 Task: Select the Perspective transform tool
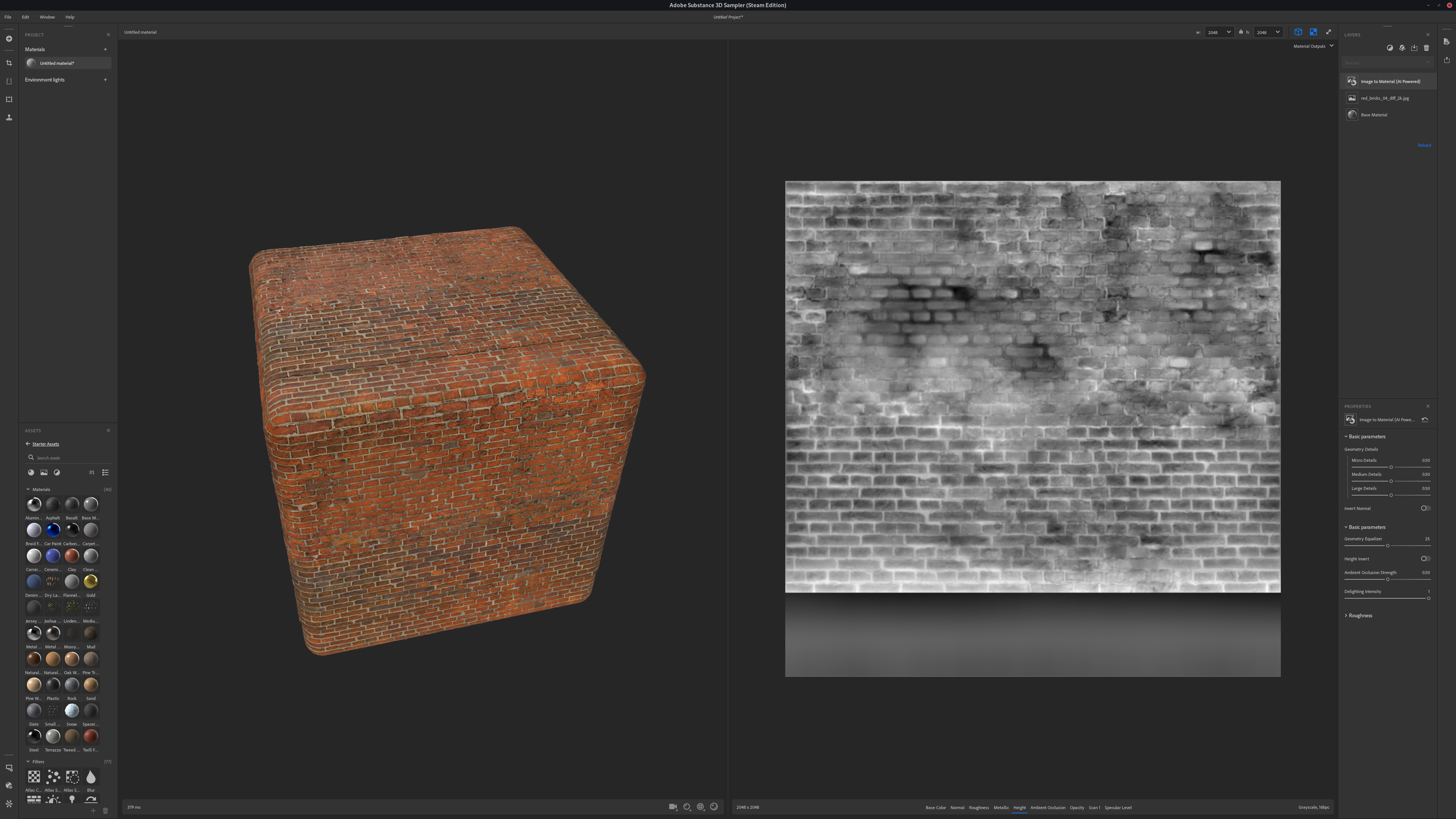click(x=9, y=81)
